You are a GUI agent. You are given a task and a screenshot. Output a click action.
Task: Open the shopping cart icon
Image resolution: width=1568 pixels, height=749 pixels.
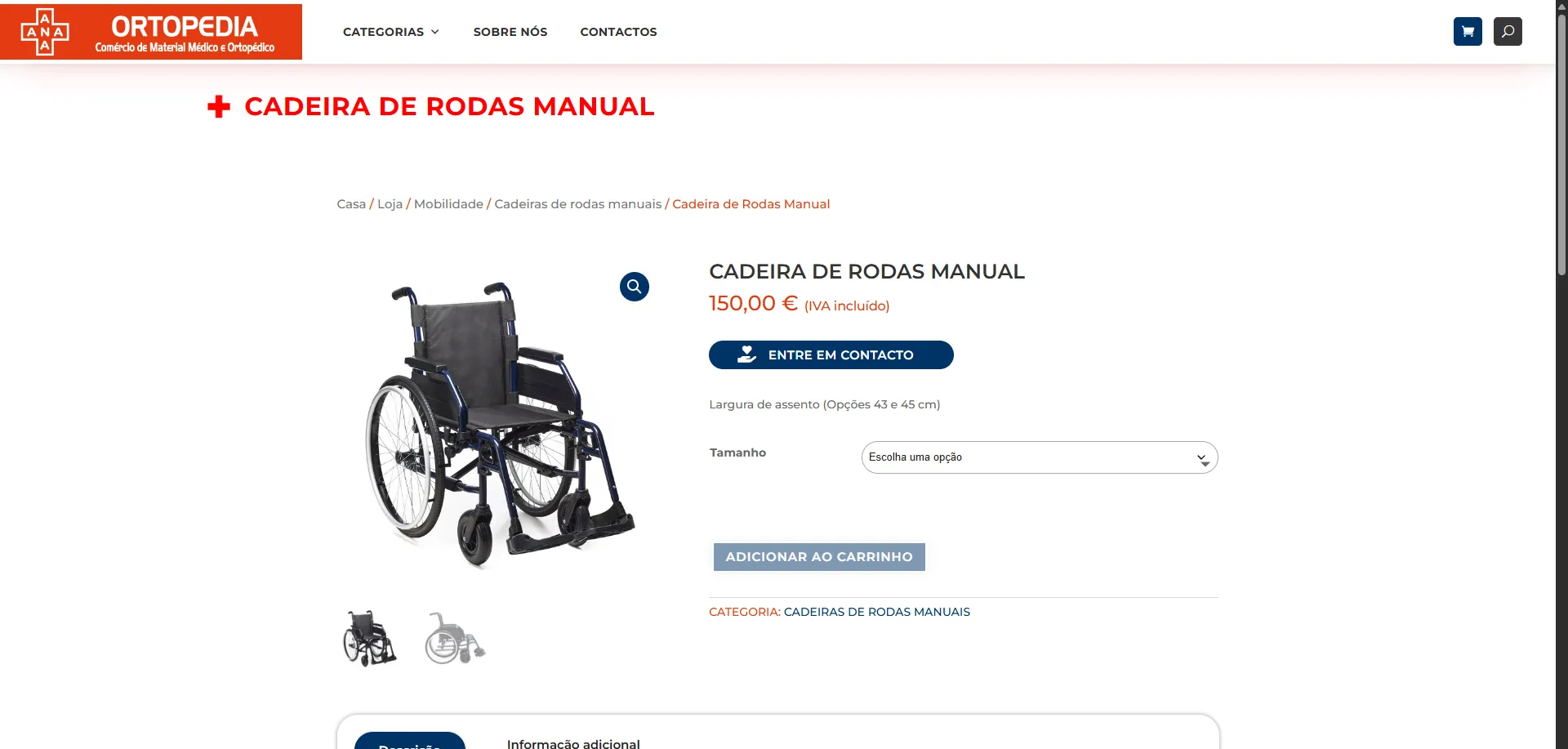tap(1468, 32)
